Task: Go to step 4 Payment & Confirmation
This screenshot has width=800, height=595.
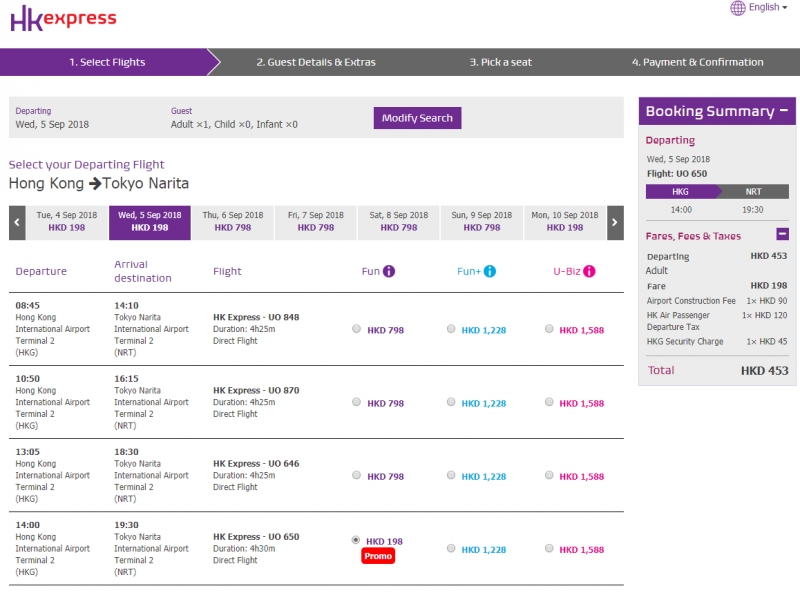Action: pos(697,62)
